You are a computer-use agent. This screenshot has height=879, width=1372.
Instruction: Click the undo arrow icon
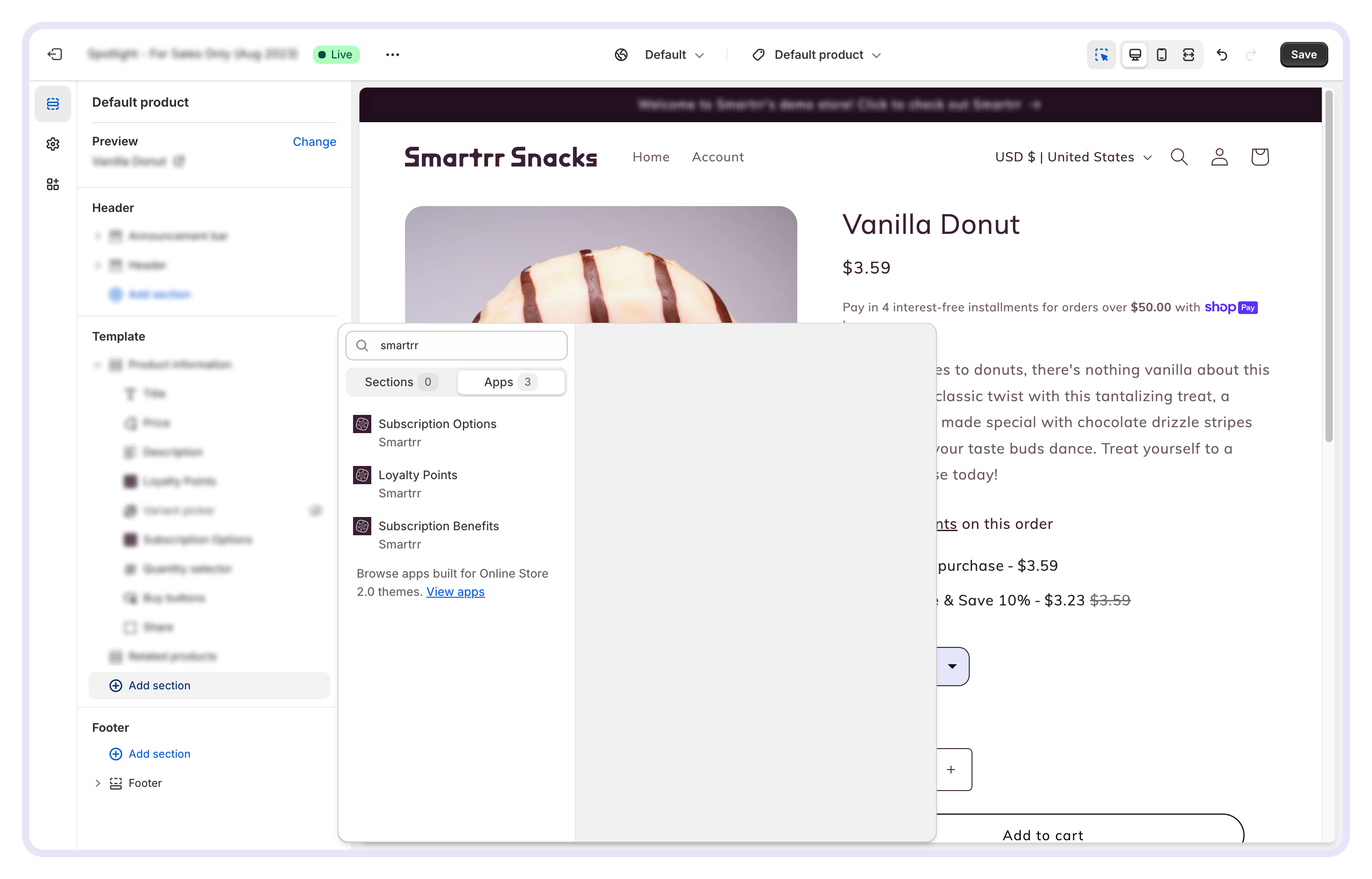tap(1222, 55)
